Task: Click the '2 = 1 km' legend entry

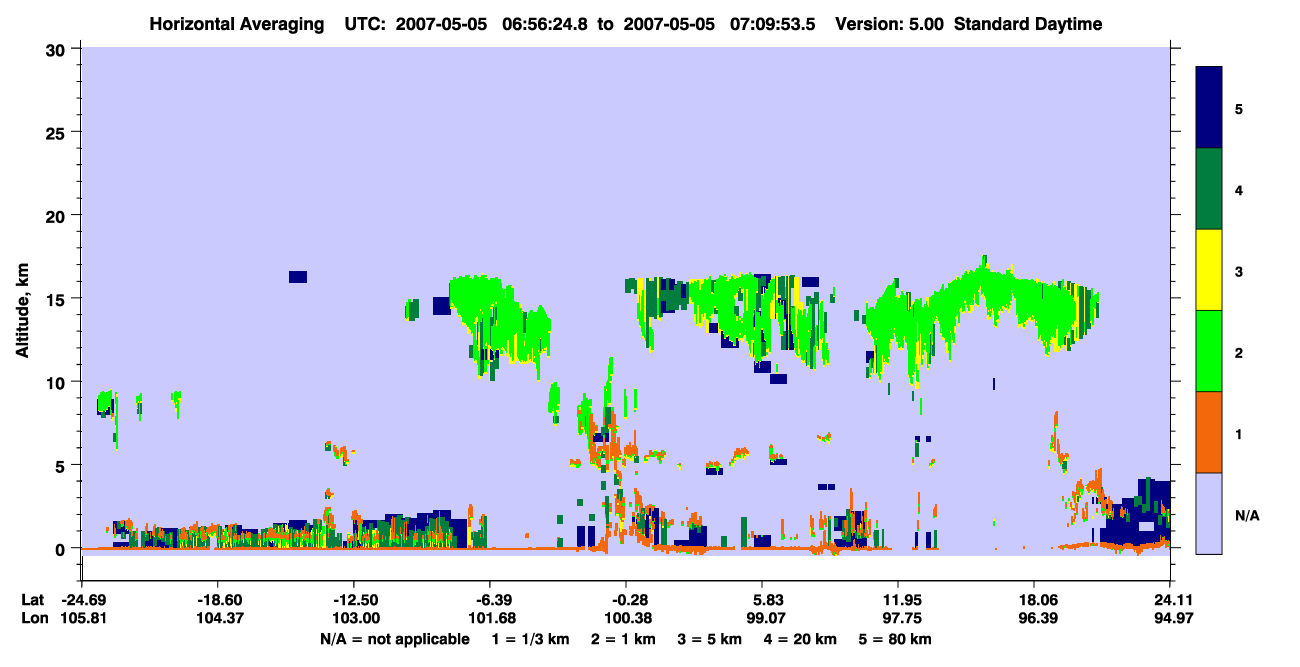Action: [x=622, y=639]
